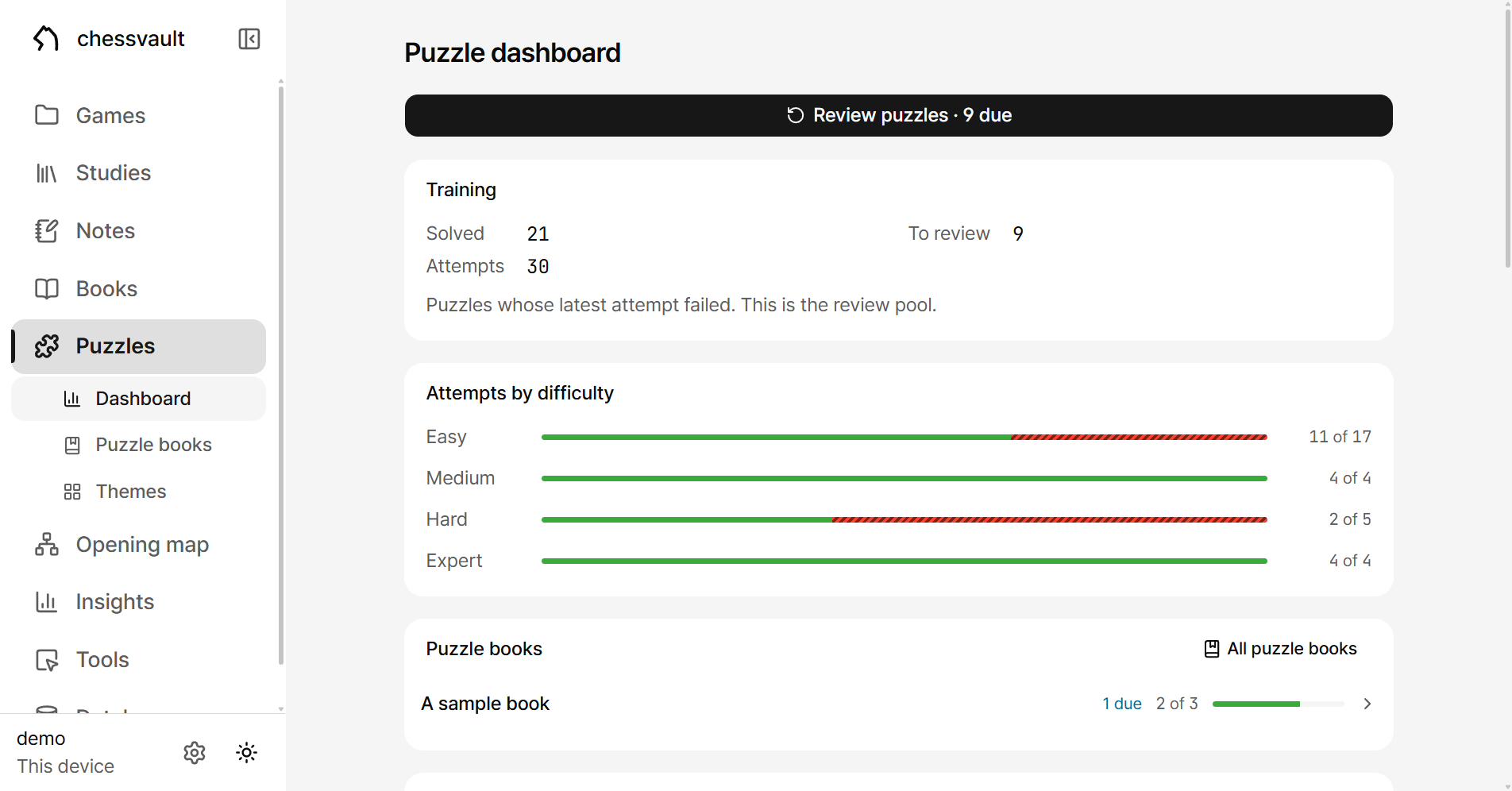Click the Notes pencil icon
This screenshot has height=791, width=1512.
coord(47,231)
